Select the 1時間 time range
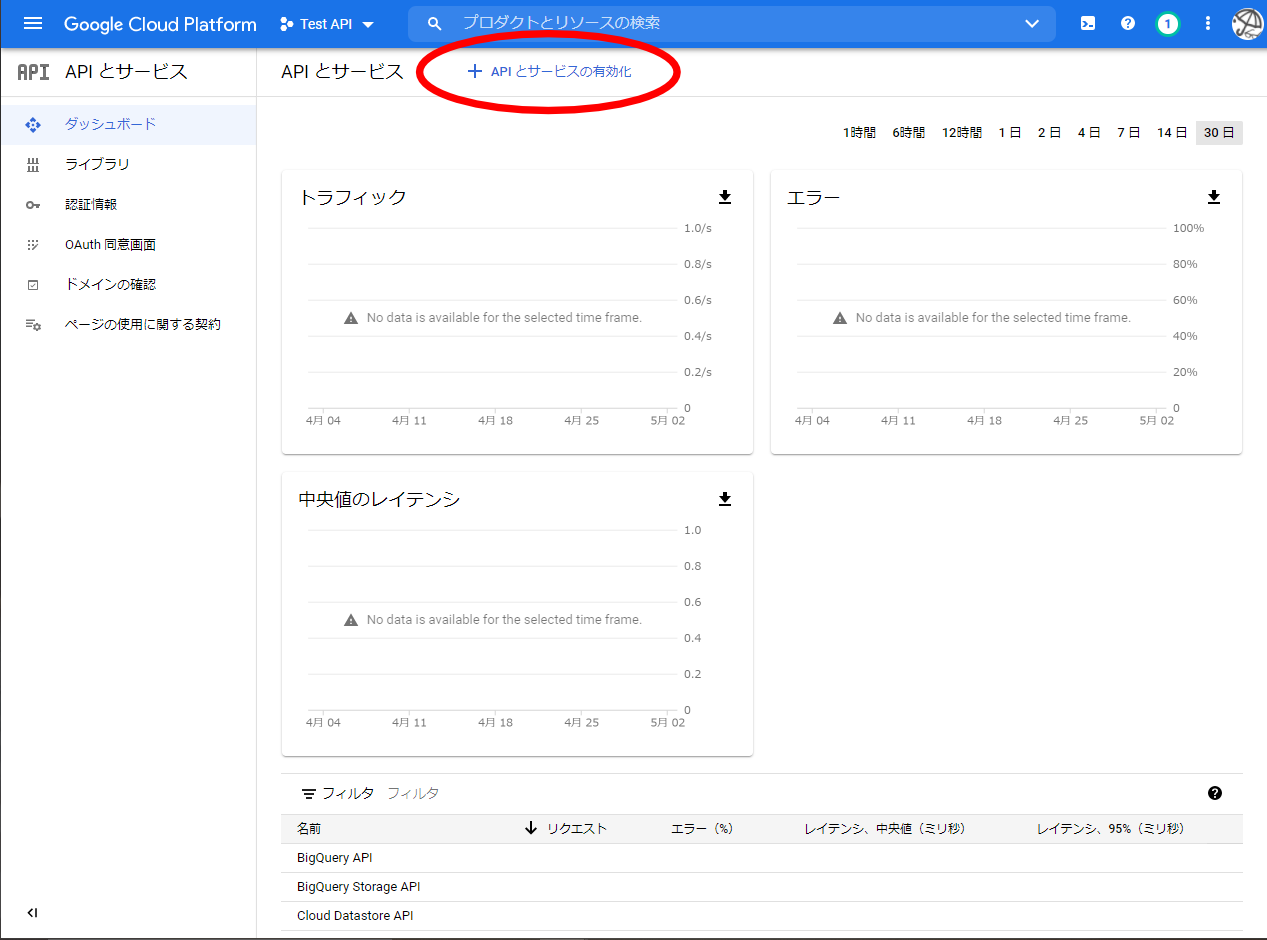 click(859, 132)
